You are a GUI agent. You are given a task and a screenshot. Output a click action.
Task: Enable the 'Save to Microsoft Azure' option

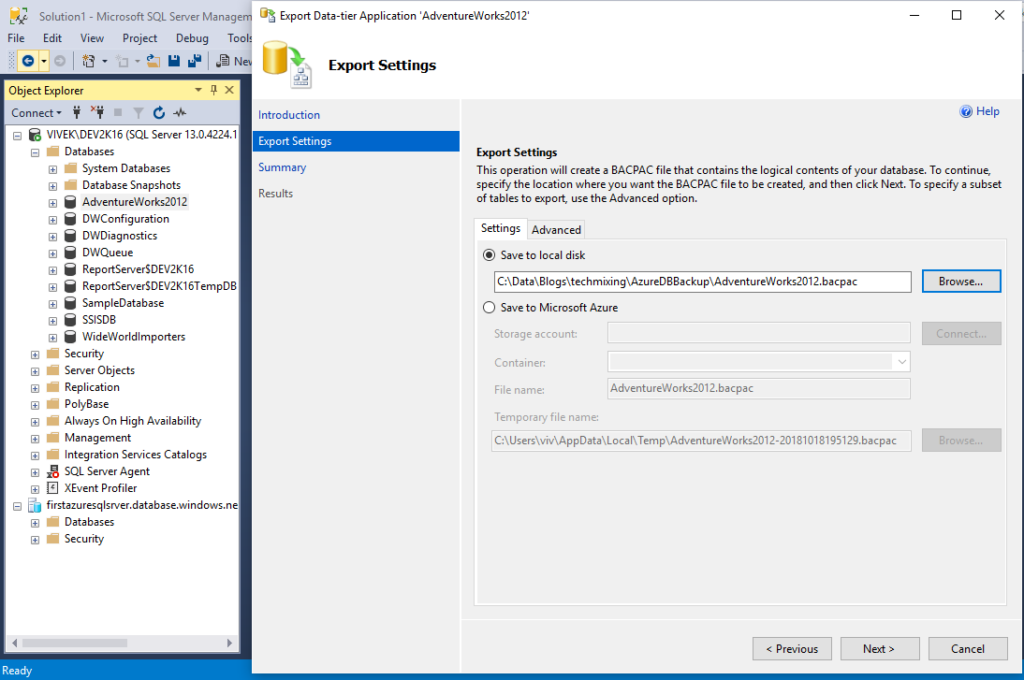point(489,307)
